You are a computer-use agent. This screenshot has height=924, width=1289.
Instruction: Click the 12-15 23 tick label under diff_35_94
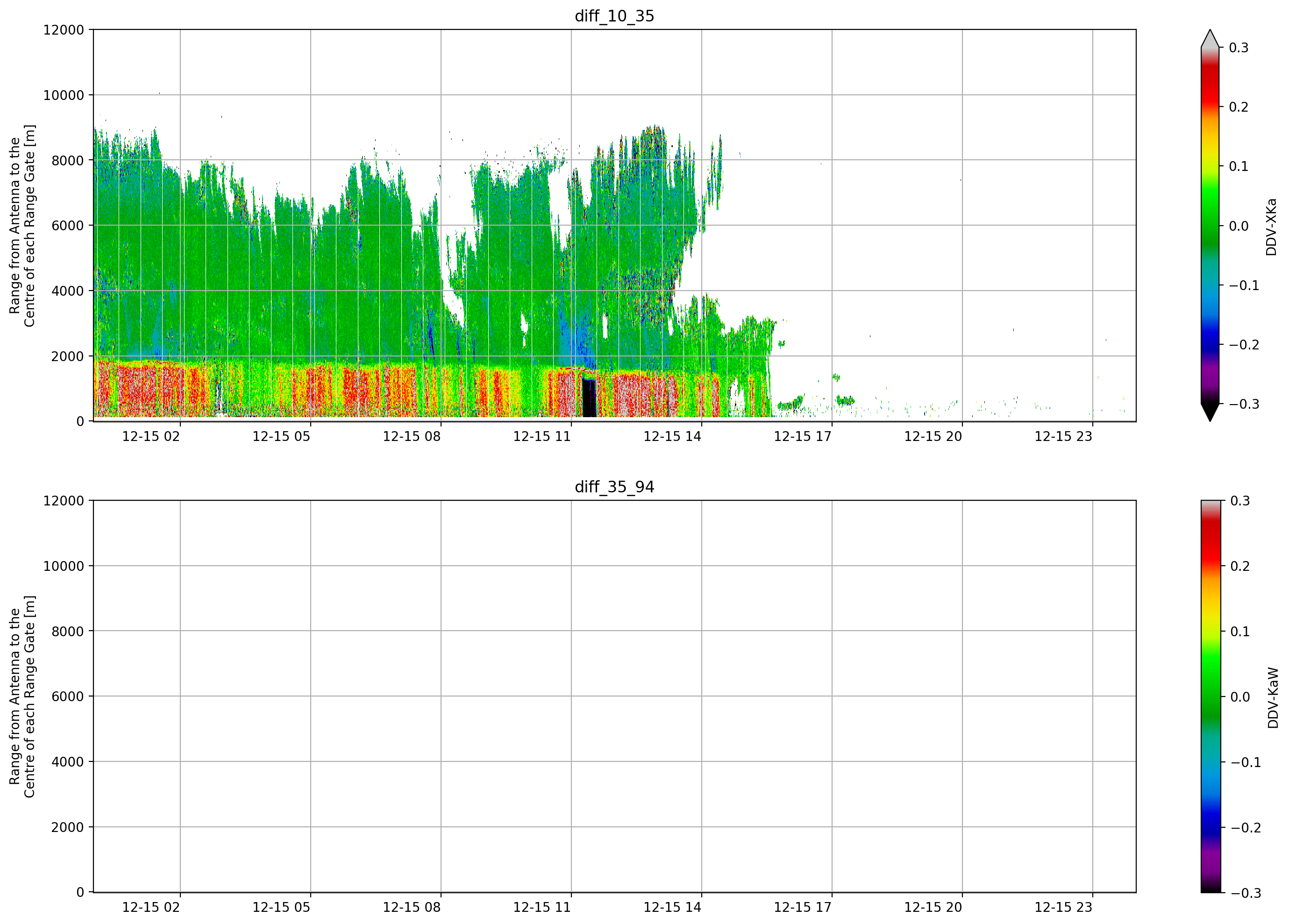(x=1063, y=908)
